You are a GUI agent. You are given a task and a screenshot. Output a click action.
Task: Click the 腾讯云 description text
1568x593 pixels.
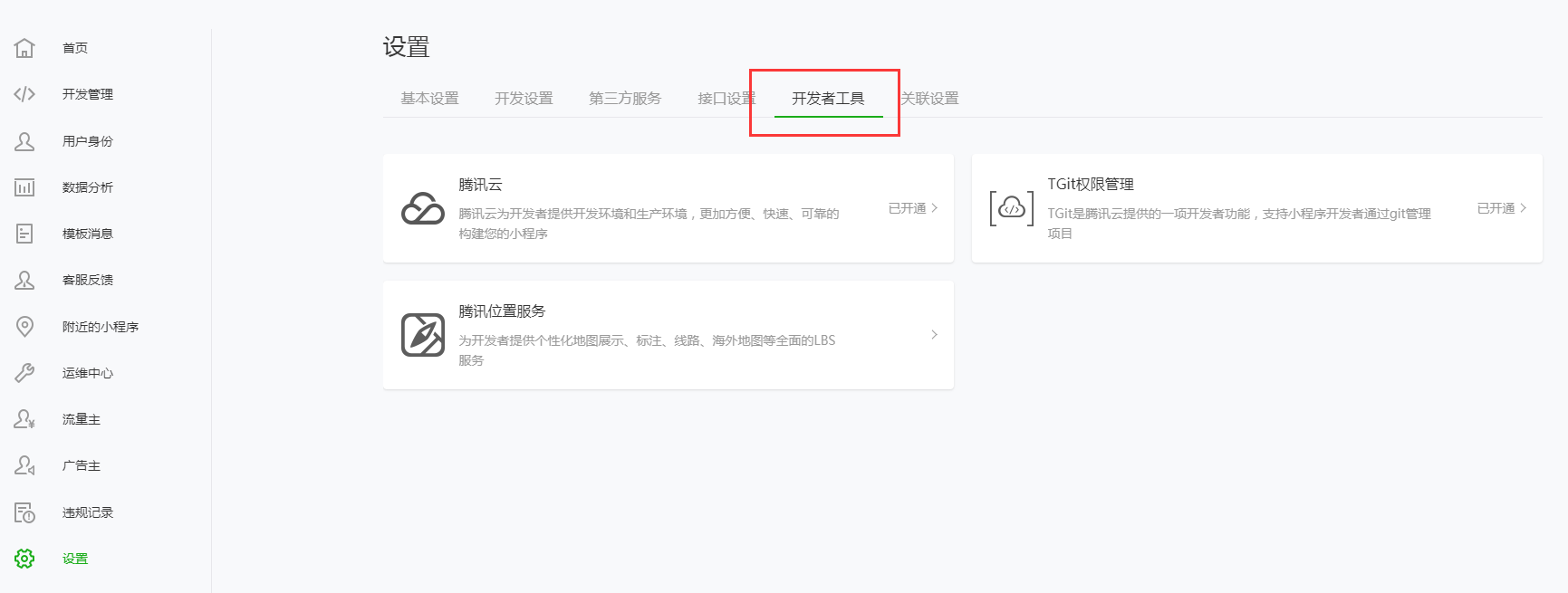click(649, 224)
